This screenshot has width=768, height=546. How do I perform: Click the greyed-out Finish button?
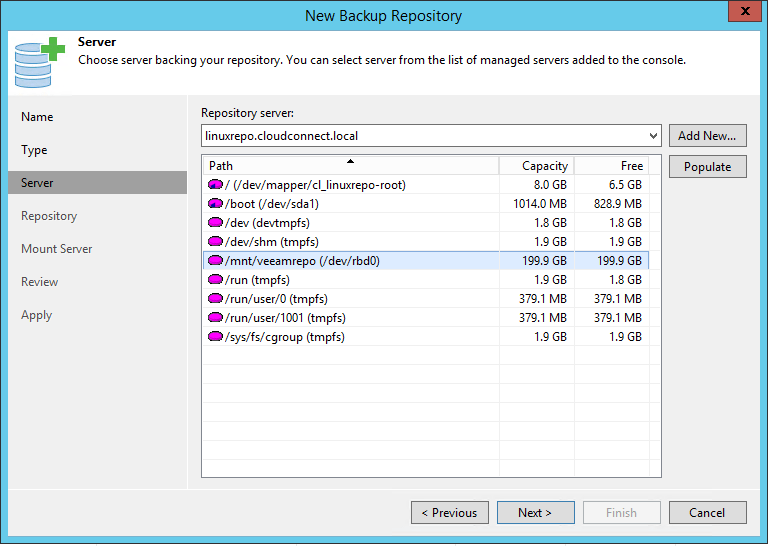click(622, 513)
